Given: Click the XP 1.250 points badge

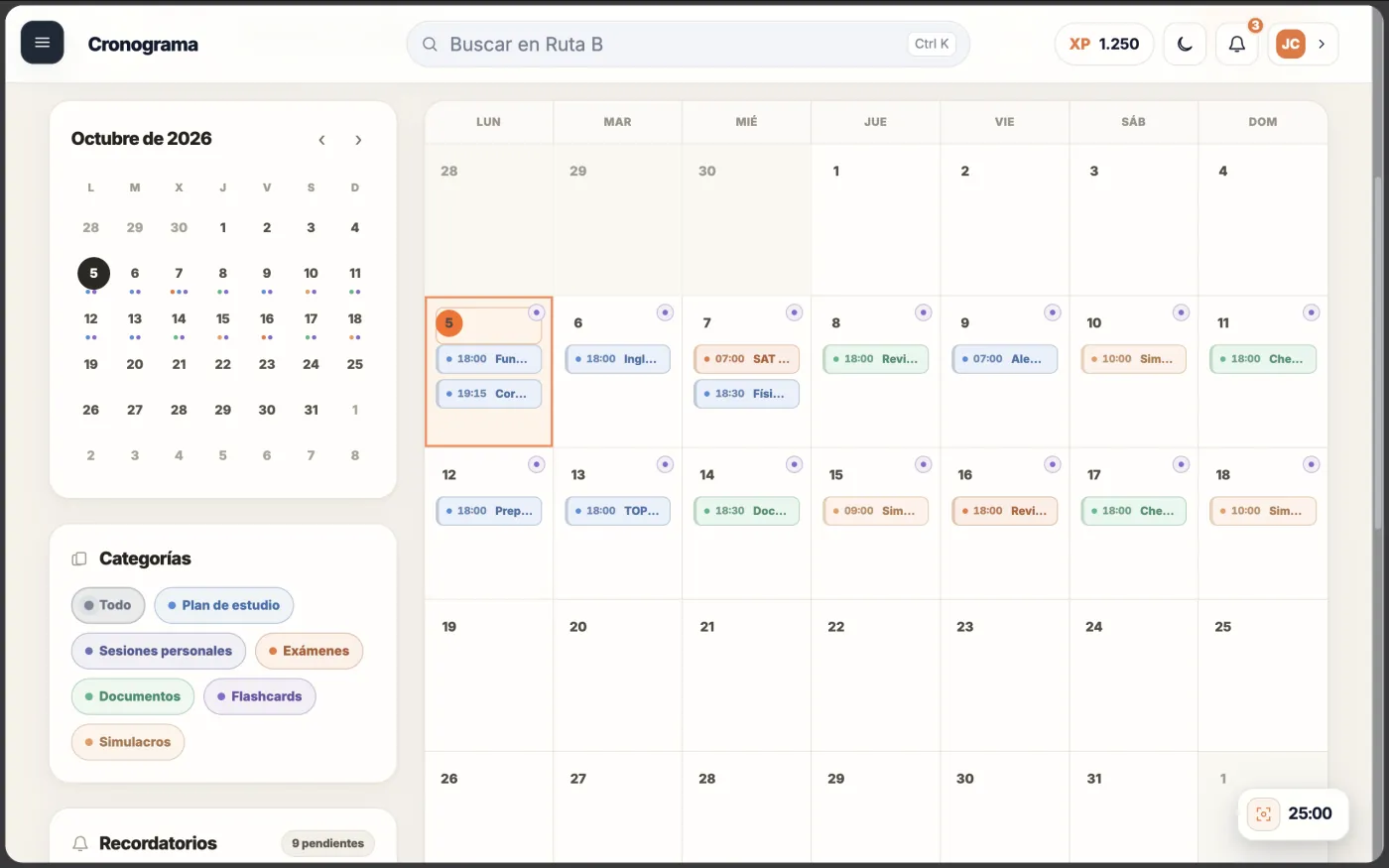Looking at the screenshot, I should point(1104,44).
